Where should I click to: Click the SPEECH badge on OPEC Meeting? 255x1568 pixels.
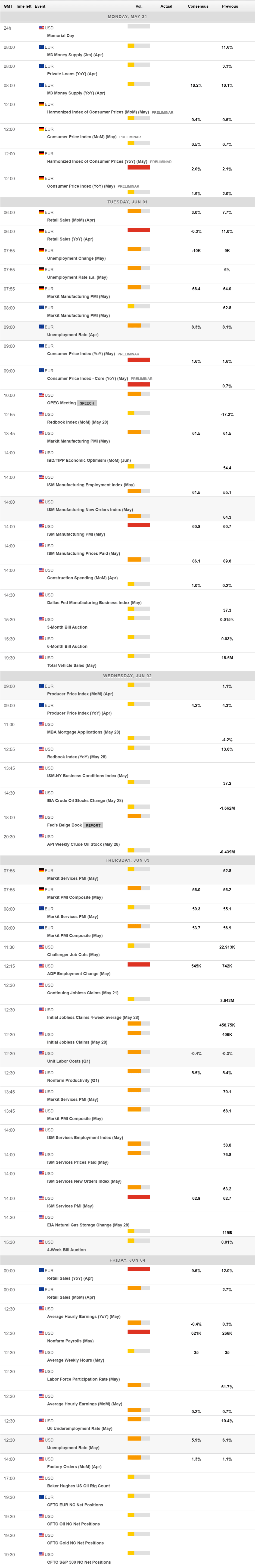(x=87, y=403)
